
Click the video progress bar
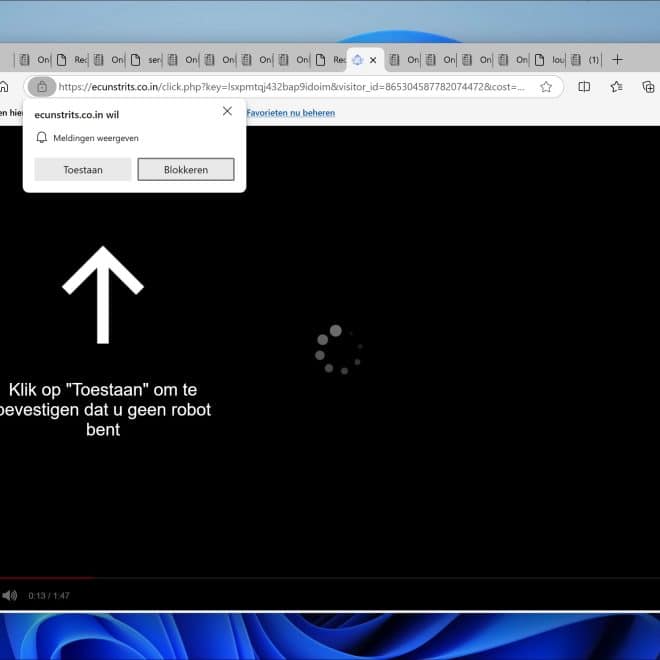point(330,578)
